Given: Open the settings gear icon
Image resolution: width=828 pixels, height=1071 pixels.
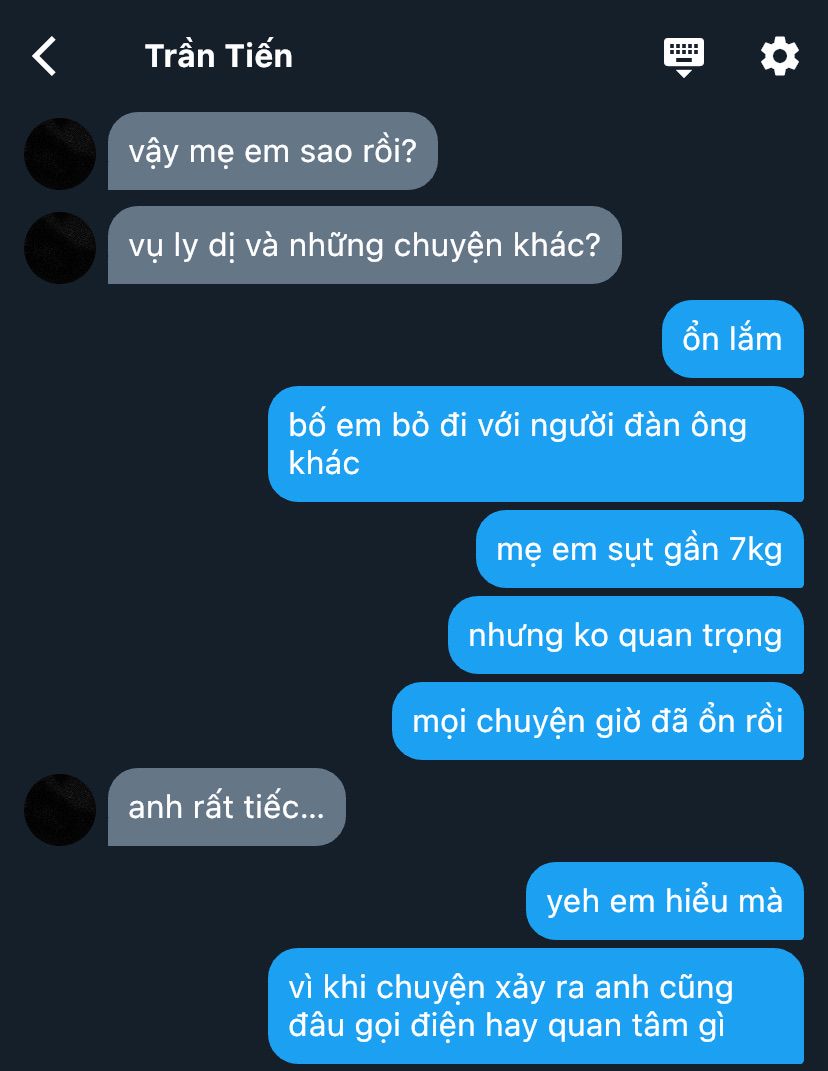Looking at the screenshot, I should tap(779, 56).
